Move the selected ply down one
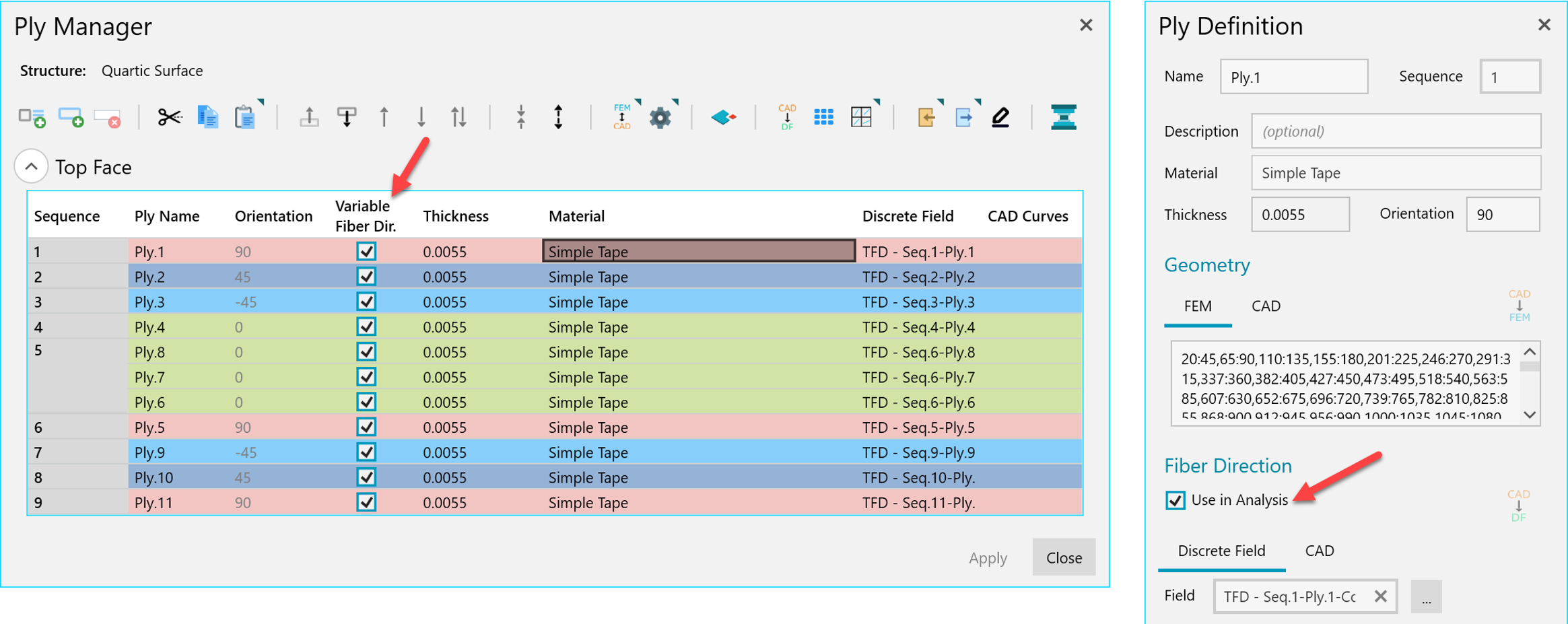1568x624 pixels. coord(421,117)
